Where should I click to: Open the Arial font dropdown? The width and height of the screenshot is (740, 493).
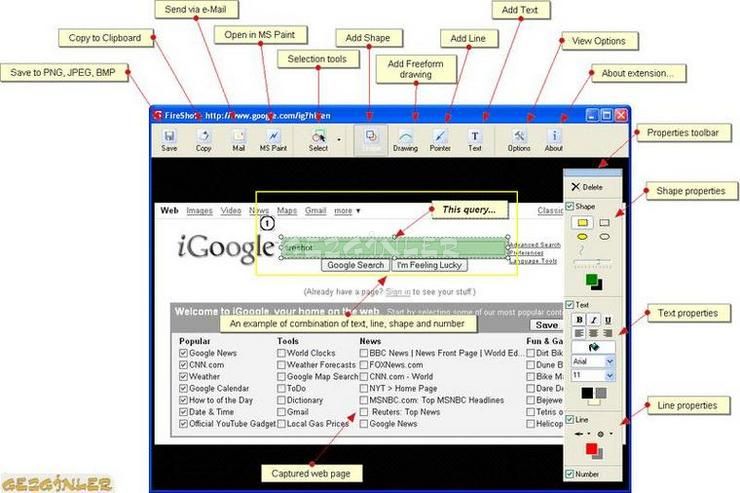610,361
